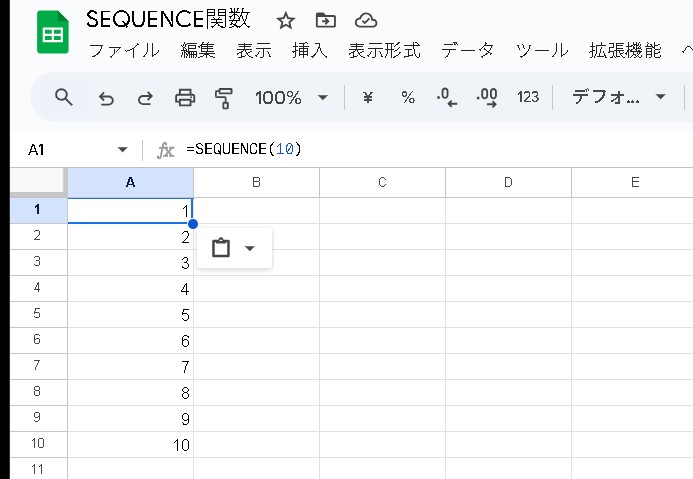This screenshot has width=693, height=479.
Task: Check the cloud save status icon
Action: [366, 21]
